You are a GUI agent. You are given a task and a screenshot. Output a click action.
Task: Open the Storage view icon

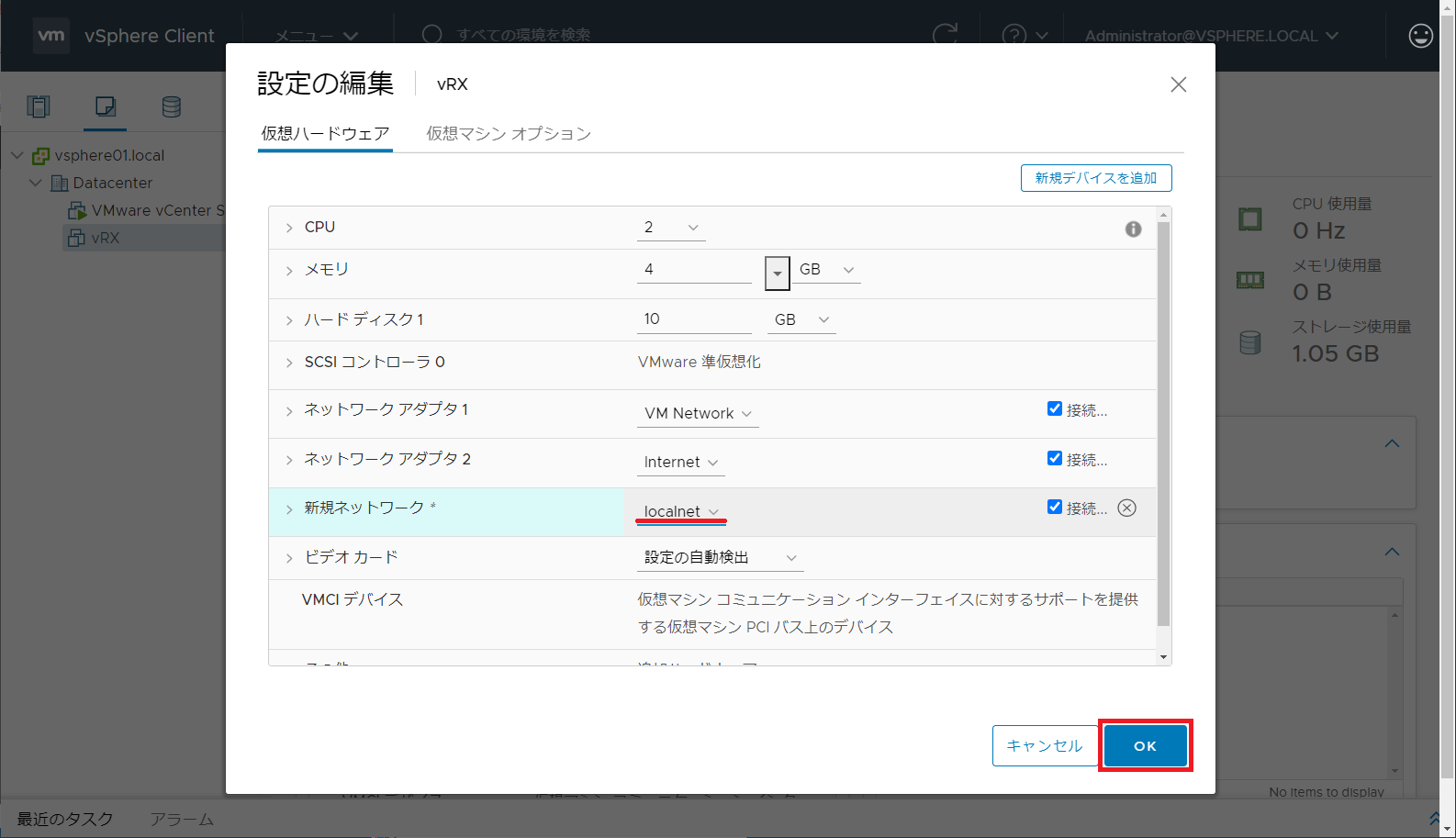click(x=171, y=106)
